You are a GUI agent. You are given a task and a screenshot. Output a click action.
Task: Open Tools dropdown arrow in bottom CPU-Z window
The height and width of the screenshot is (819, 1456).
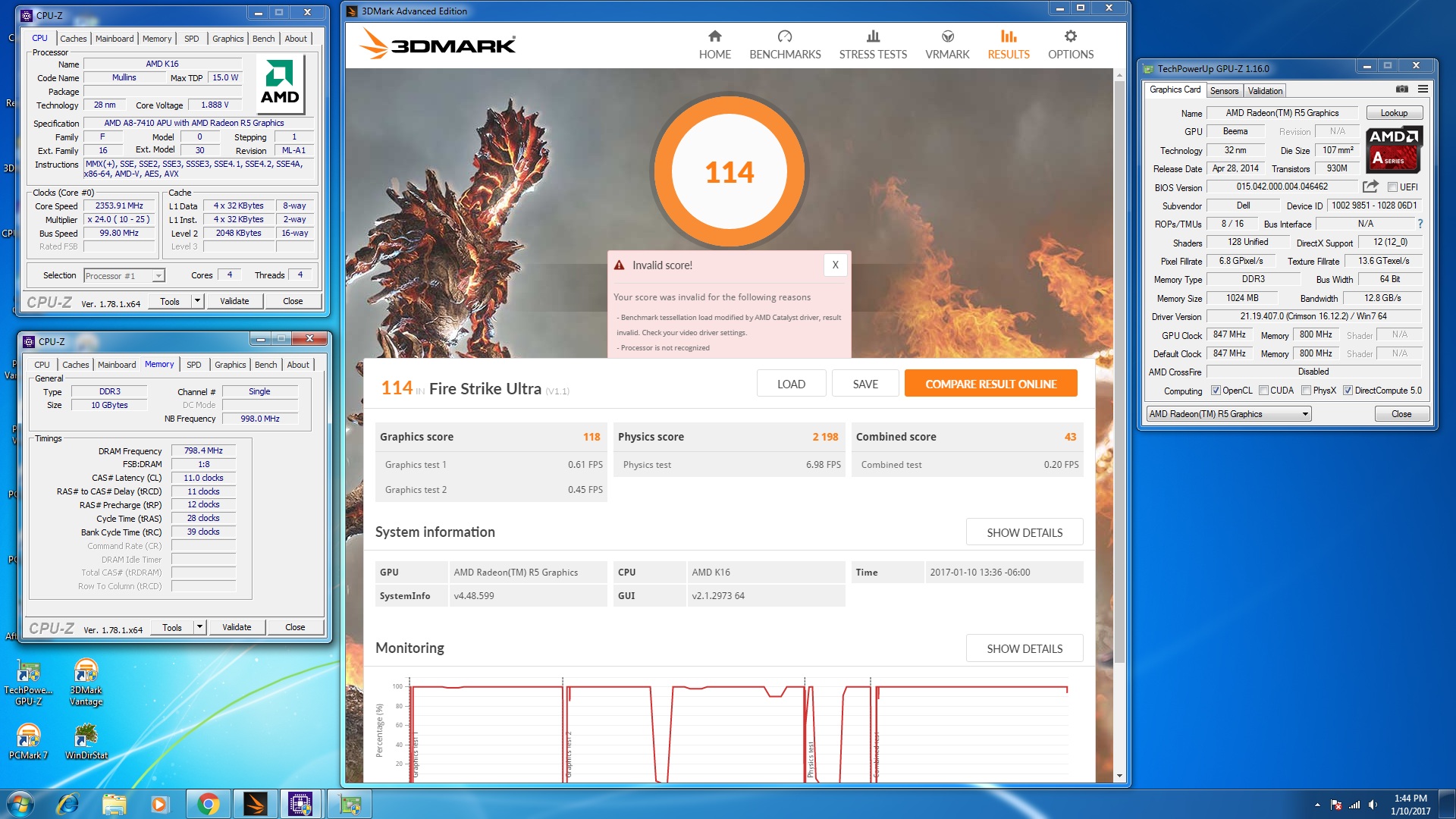pos(199,627)
